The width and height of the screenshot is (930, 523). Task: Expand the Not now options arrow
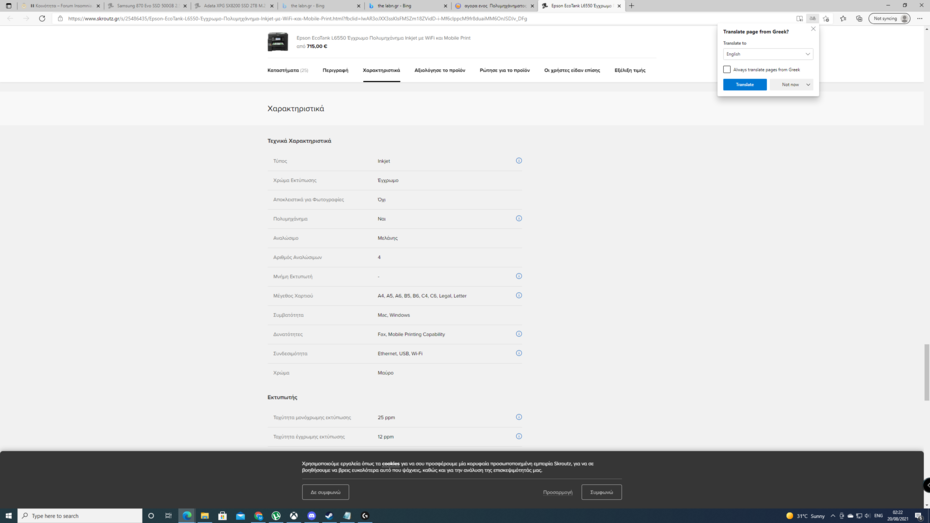808,85
